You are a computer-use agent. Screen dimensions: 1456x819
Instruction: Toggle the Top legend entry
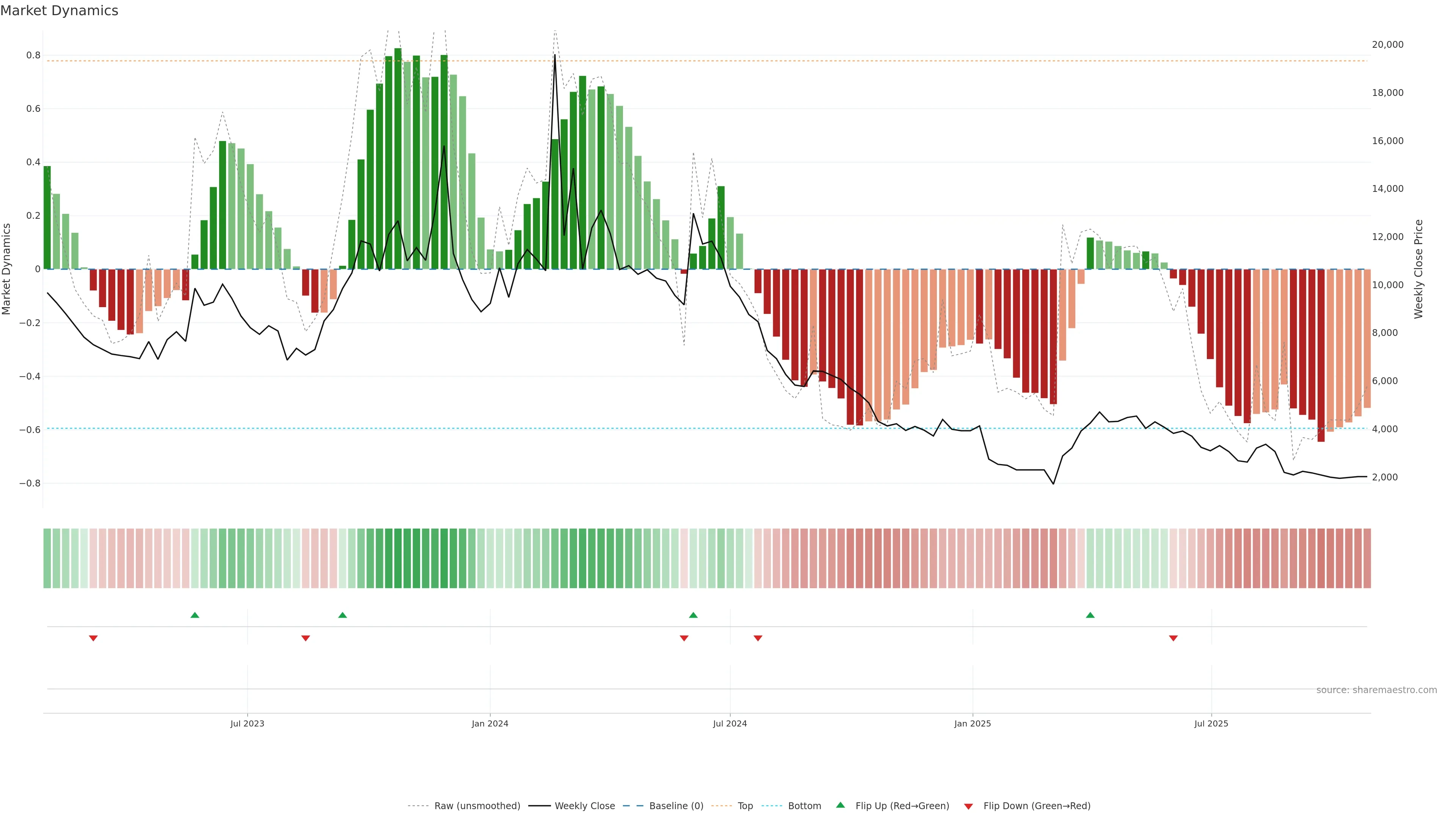click(x=745, y=806)
